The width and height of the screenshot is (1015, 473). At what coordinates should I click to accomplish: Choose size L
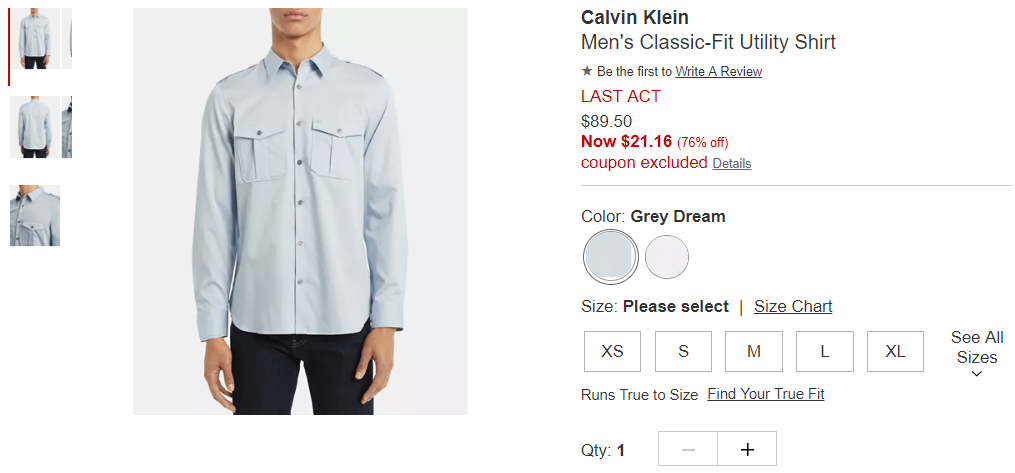[825, 351]
